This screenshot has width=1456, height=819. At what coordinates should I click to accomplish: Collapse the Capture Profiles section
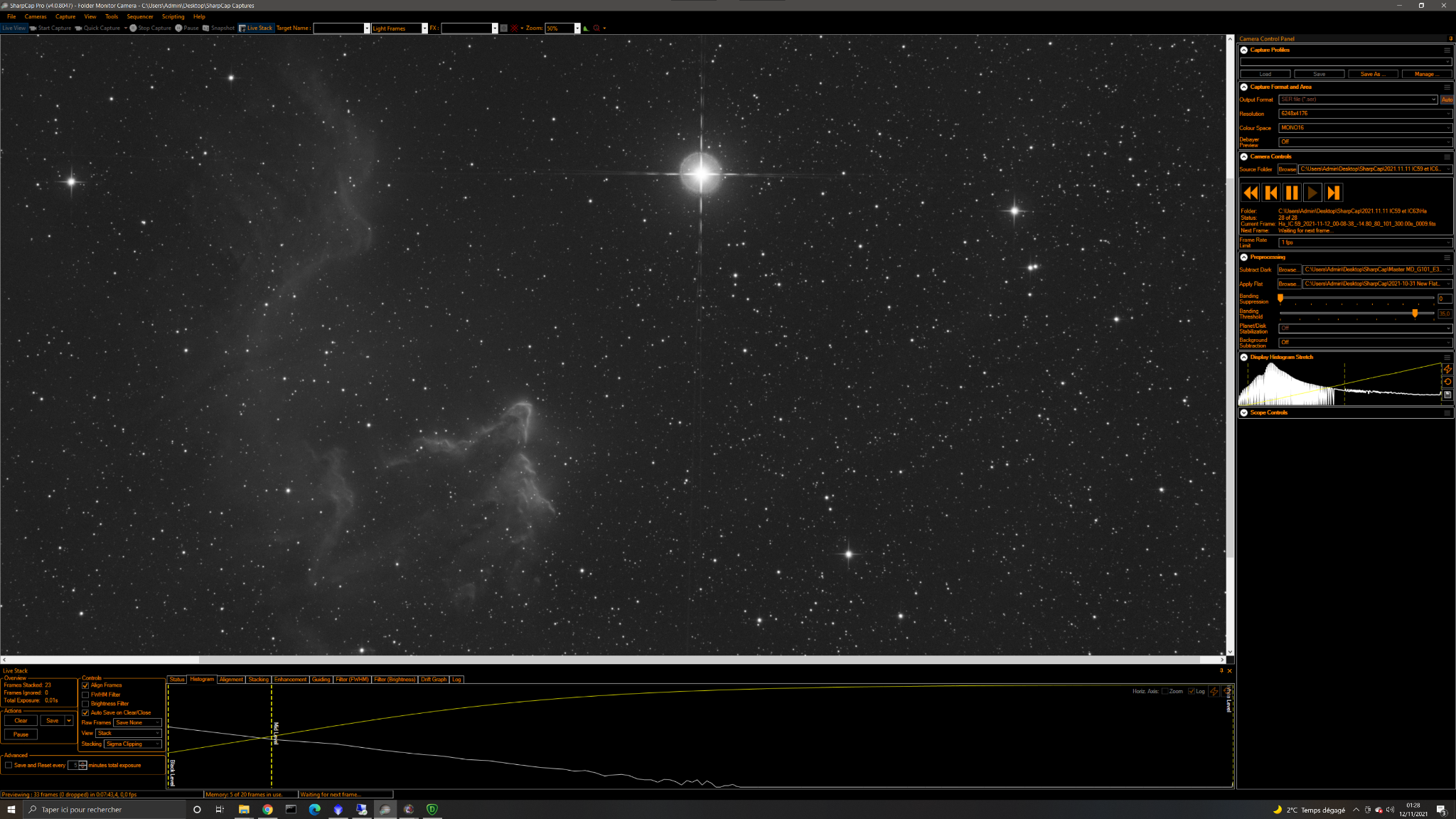(1243, 50)
